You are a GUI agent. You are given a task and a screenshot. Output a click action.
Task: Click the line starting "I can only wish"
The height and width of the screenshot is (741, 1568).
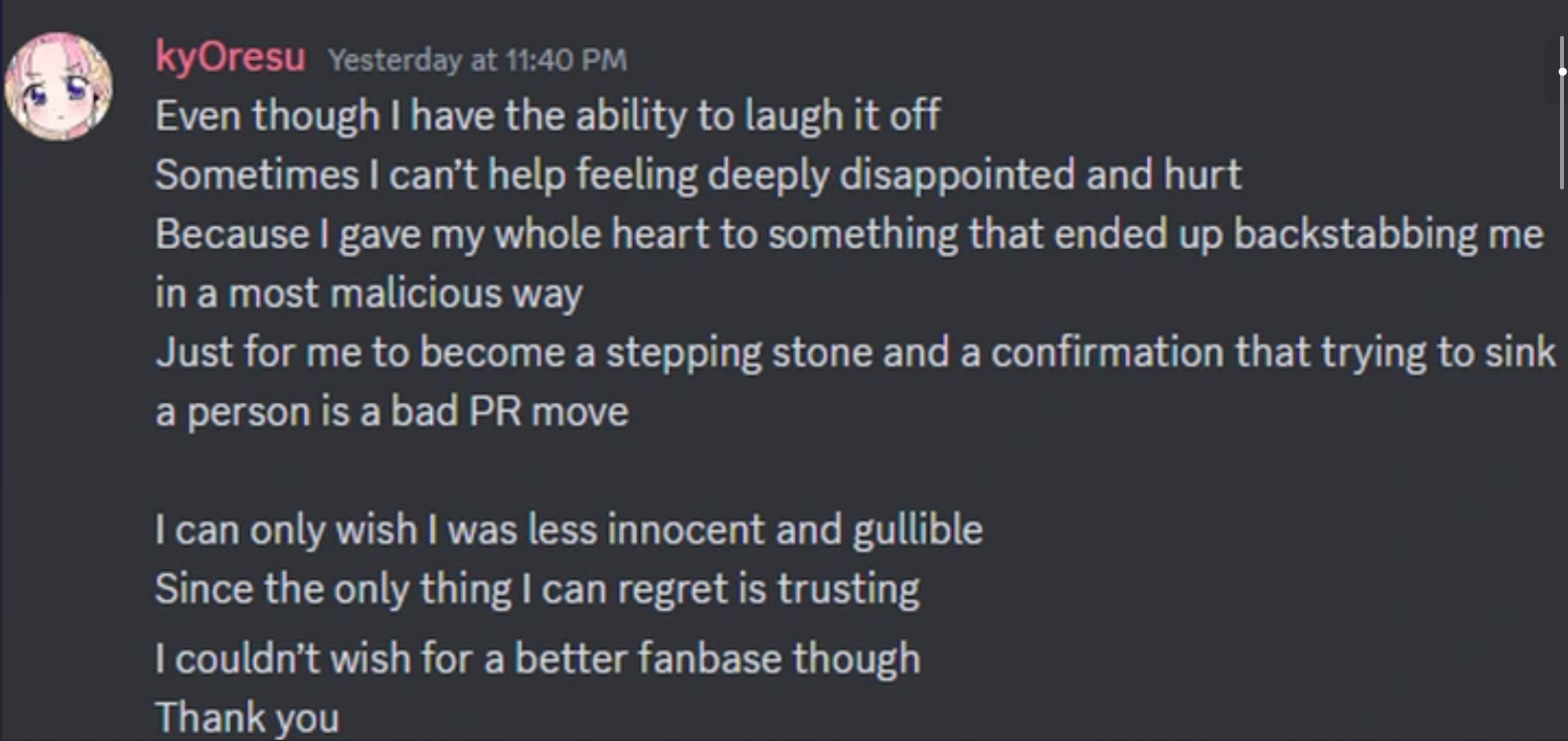(568, 530)
